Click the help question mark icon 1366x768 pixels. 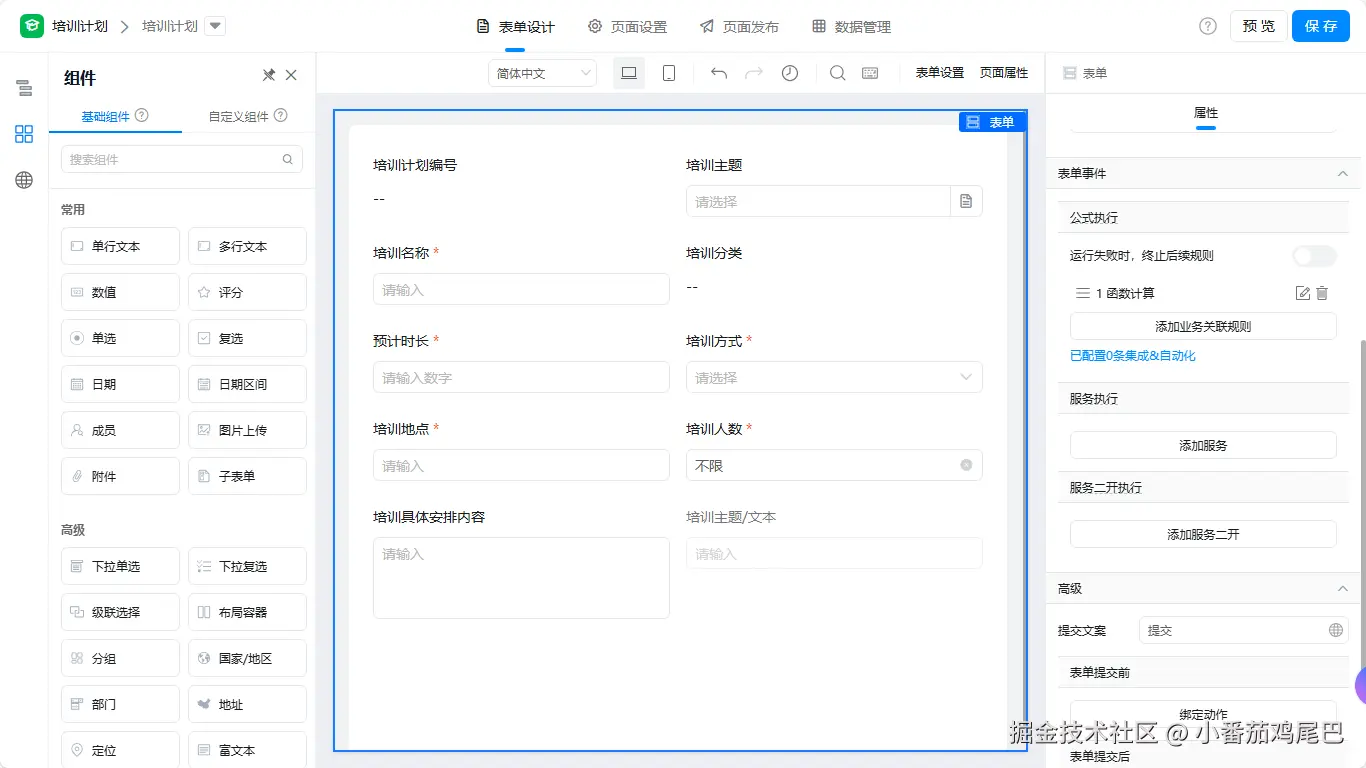pos(1208,26)
